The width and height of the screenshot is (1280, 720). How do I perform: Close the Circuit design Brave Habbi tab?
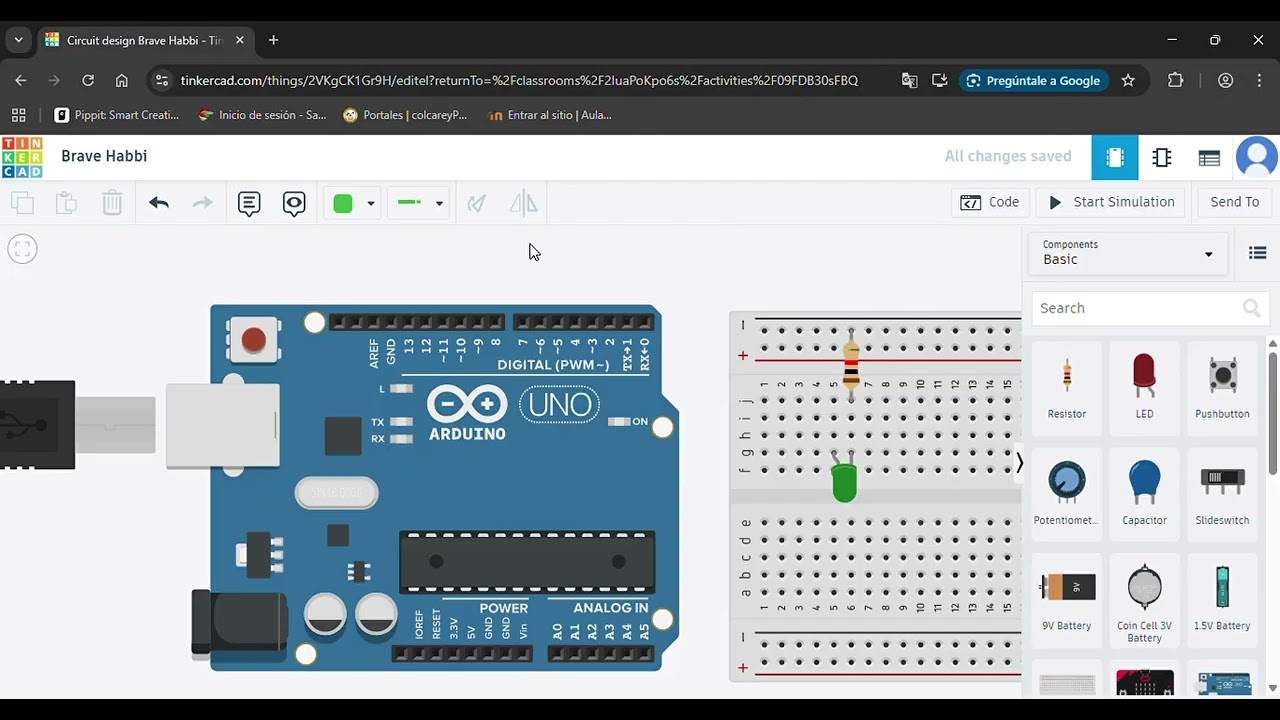(x=240, y=40)
